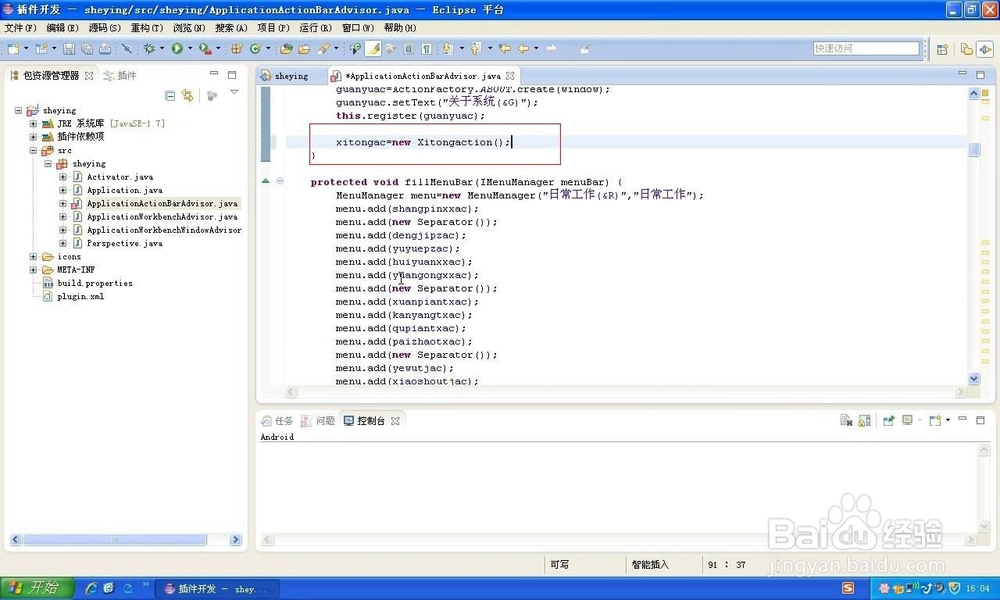1000x600 pixels.
Task: Close the 控制台 console view
Action: click(x=395, y=421)
